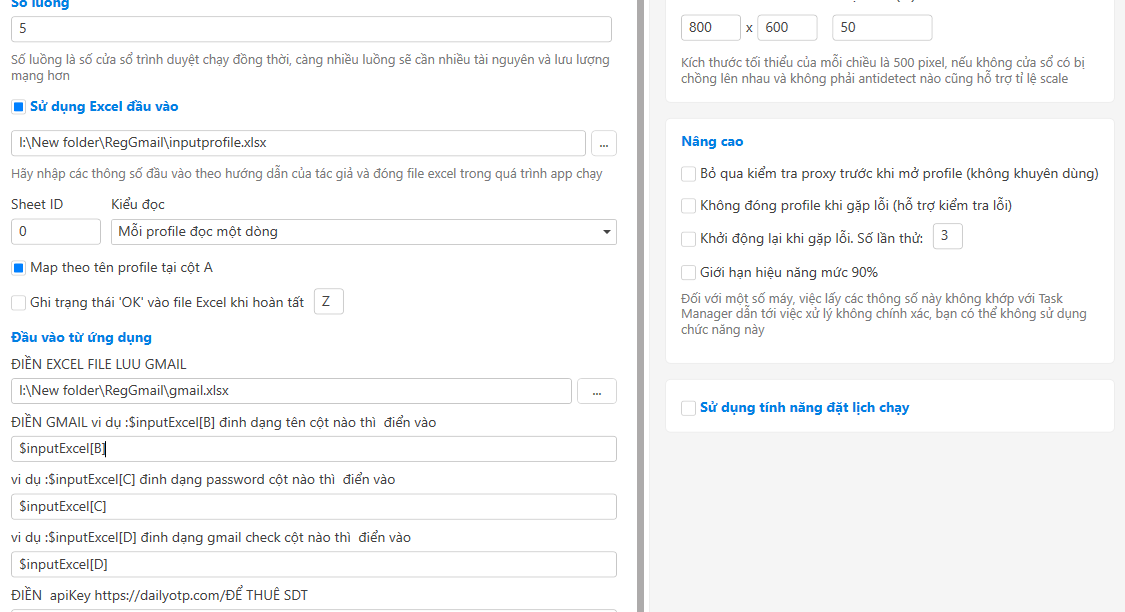Screen dimensions: 1125x612
Task: Enable 'Bỏ qua kiểm tra proxy' checkbox
Action: click(x=688, y=173)
